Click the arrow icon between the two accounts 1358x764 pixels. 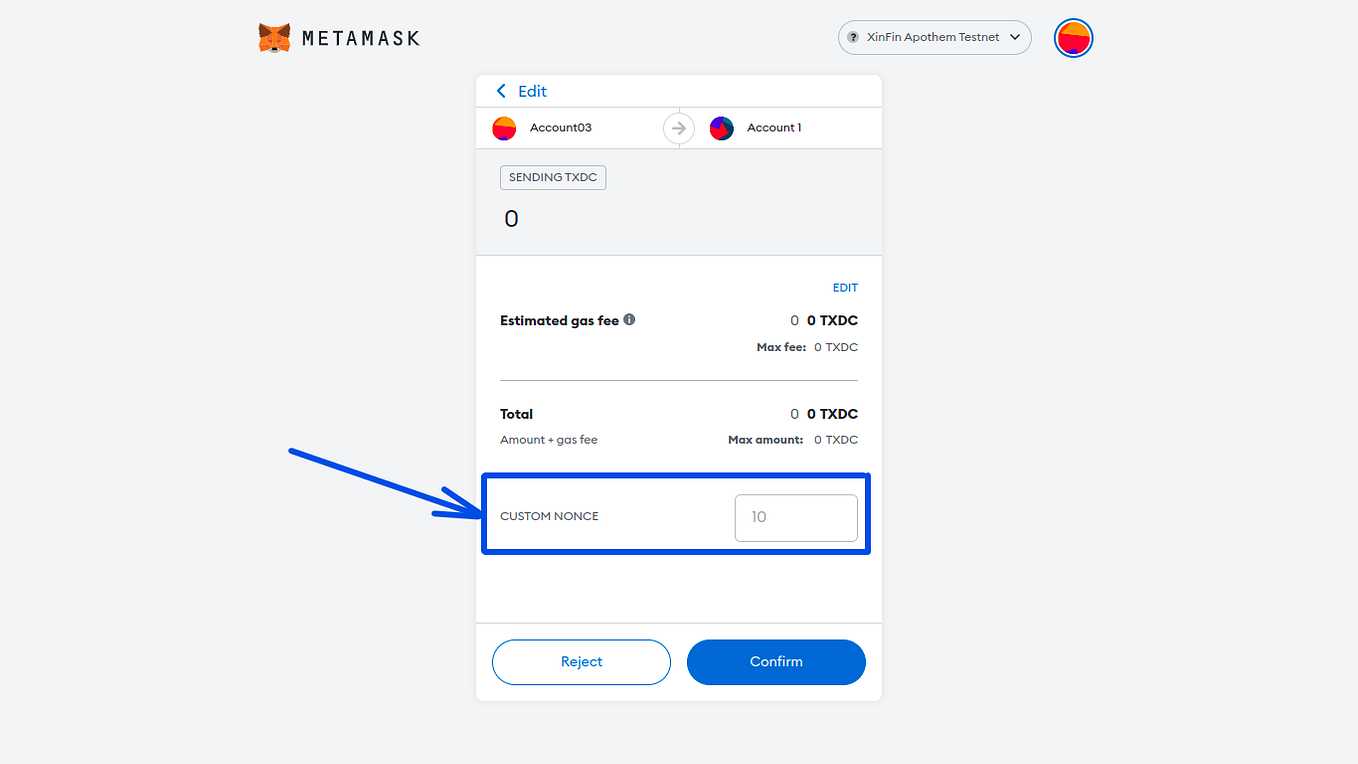679,128
